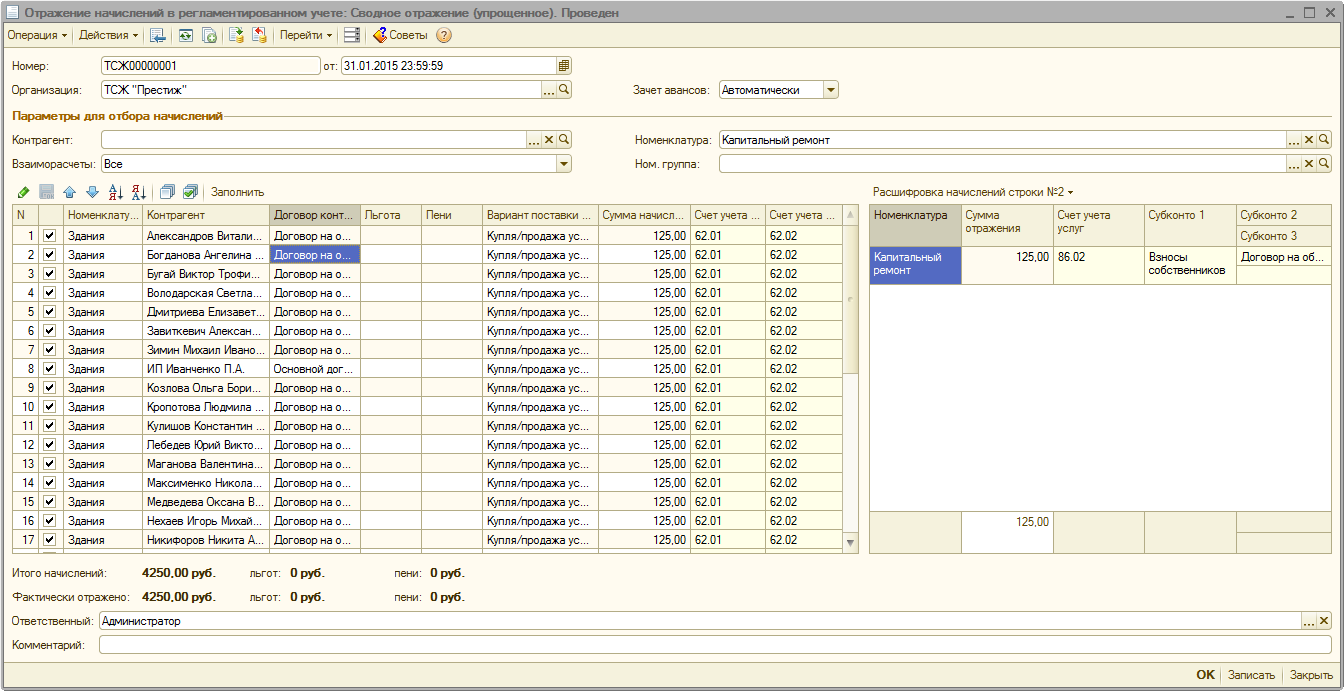Toggle the checkbox for Володарская row
The image size is (1344, 691).
[x=49, y=293]
